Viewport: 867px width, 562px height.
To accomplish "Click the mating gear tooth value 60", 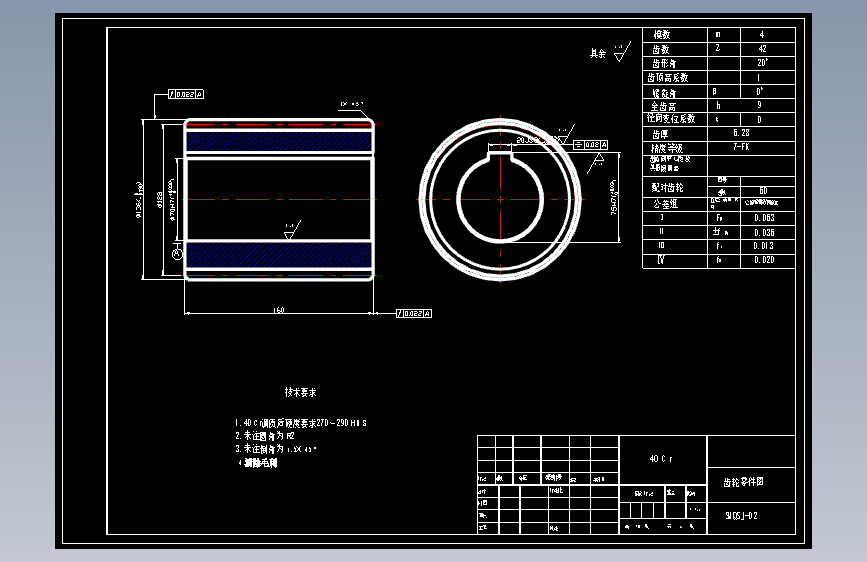I will [x=763, y=191].
